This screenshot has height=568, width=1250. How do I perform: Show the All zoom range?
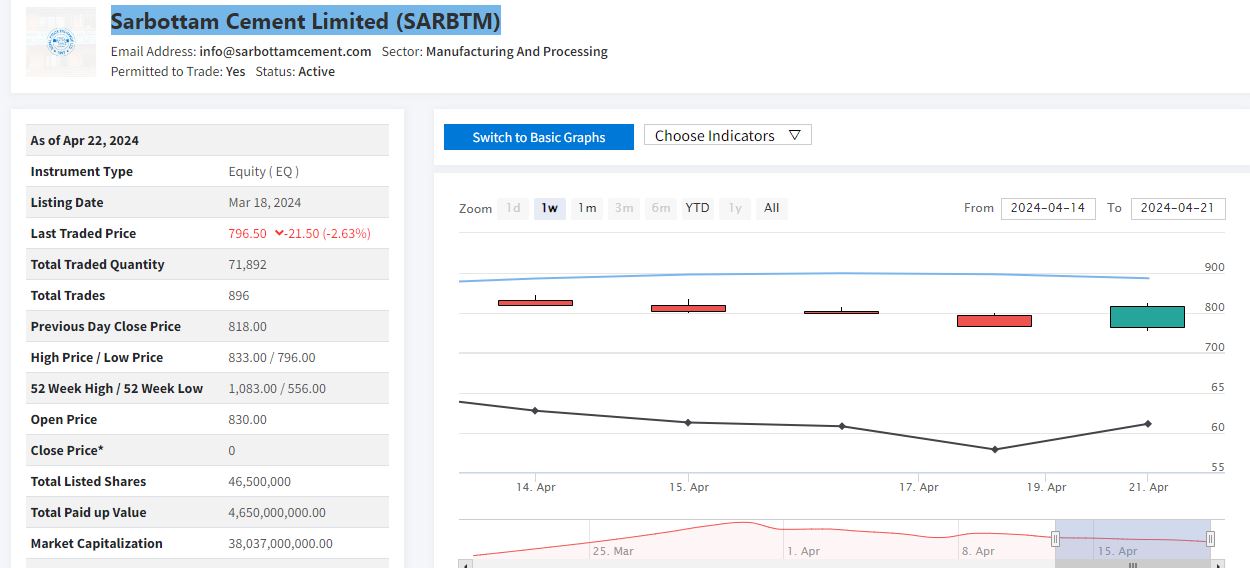tap(771, 208)
